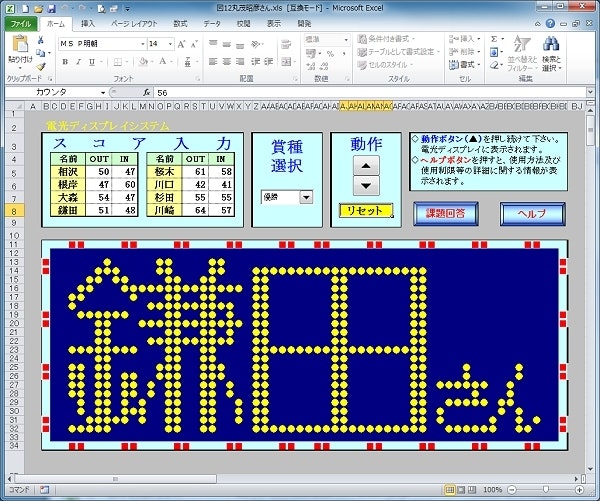Click the AutoSum sigma icon
This screenshot has width=600, height=501.
click(x=494, y=39)
